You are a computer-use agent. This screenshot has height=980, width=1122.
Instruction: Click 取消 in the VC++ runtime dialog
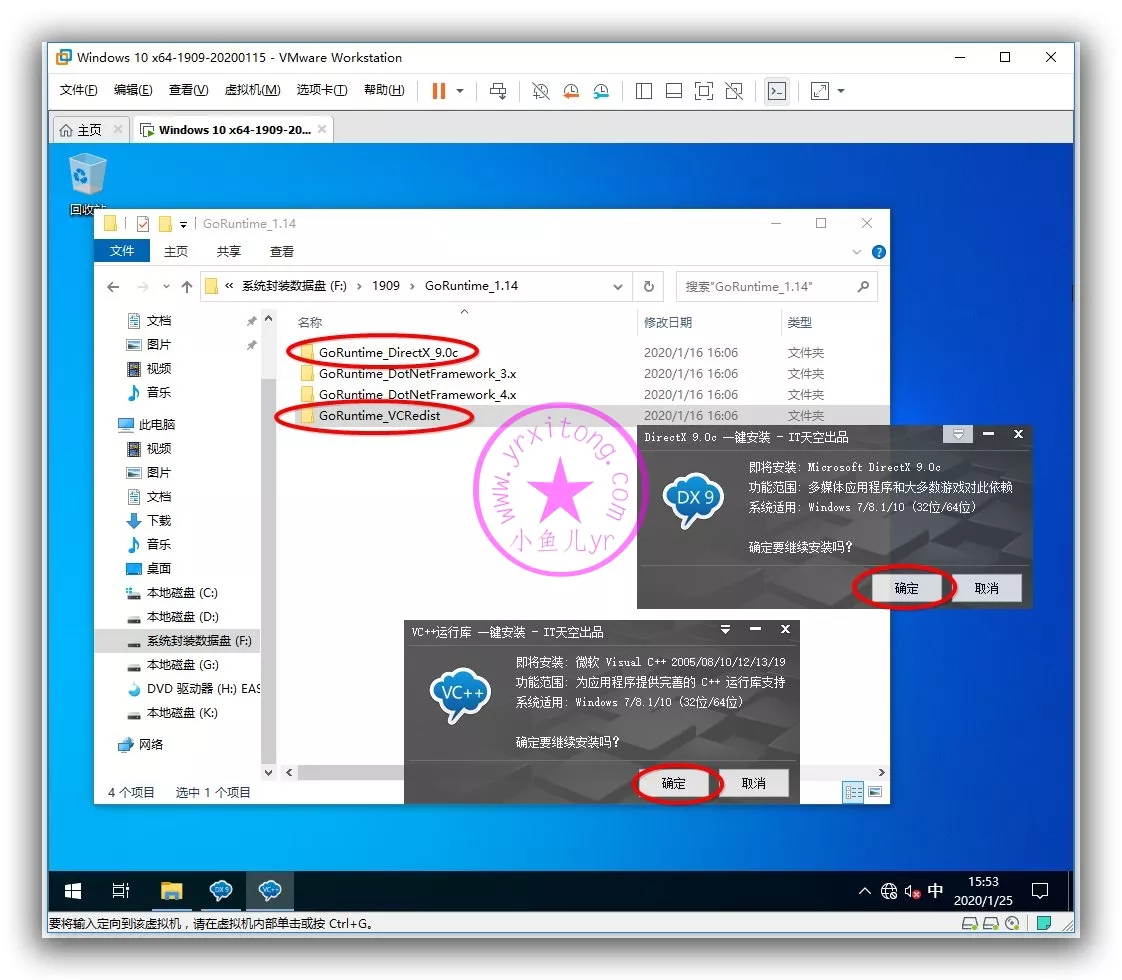pyautogui.click(x=753, y=783)
